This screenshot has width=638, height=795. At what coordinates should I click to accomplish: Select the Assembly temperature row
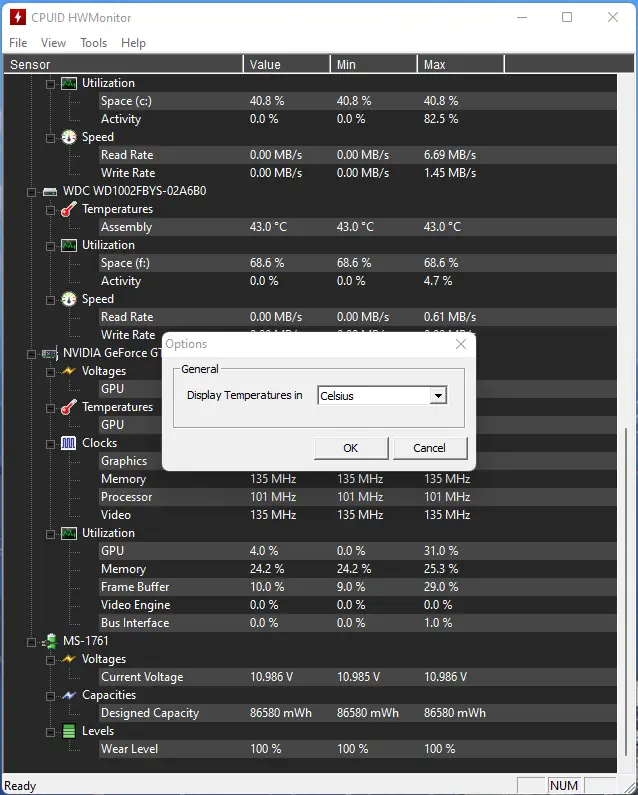point(358,227)
